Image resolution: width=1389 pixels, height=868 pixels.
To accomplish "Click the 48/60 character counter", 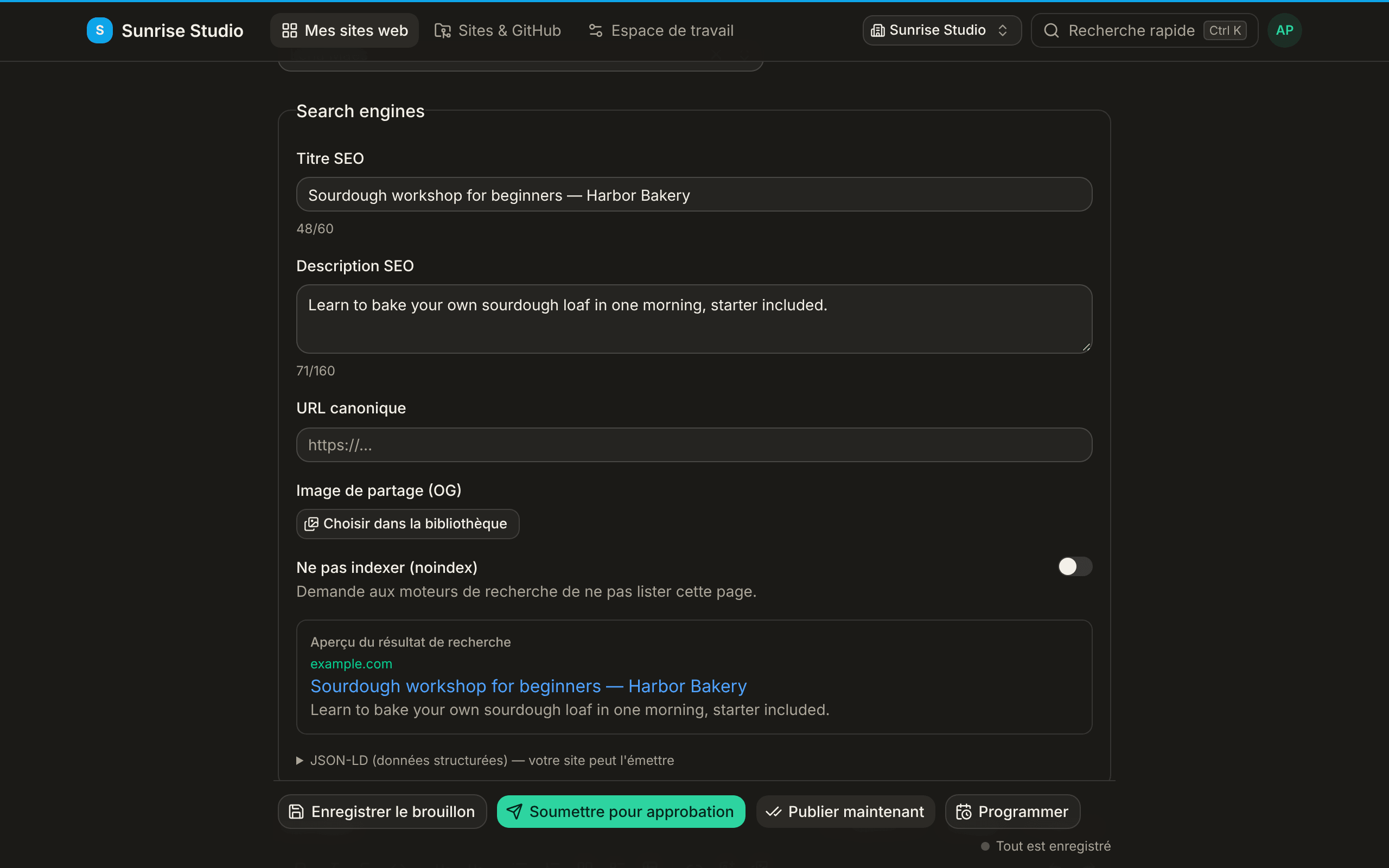I will click(315, 228).
